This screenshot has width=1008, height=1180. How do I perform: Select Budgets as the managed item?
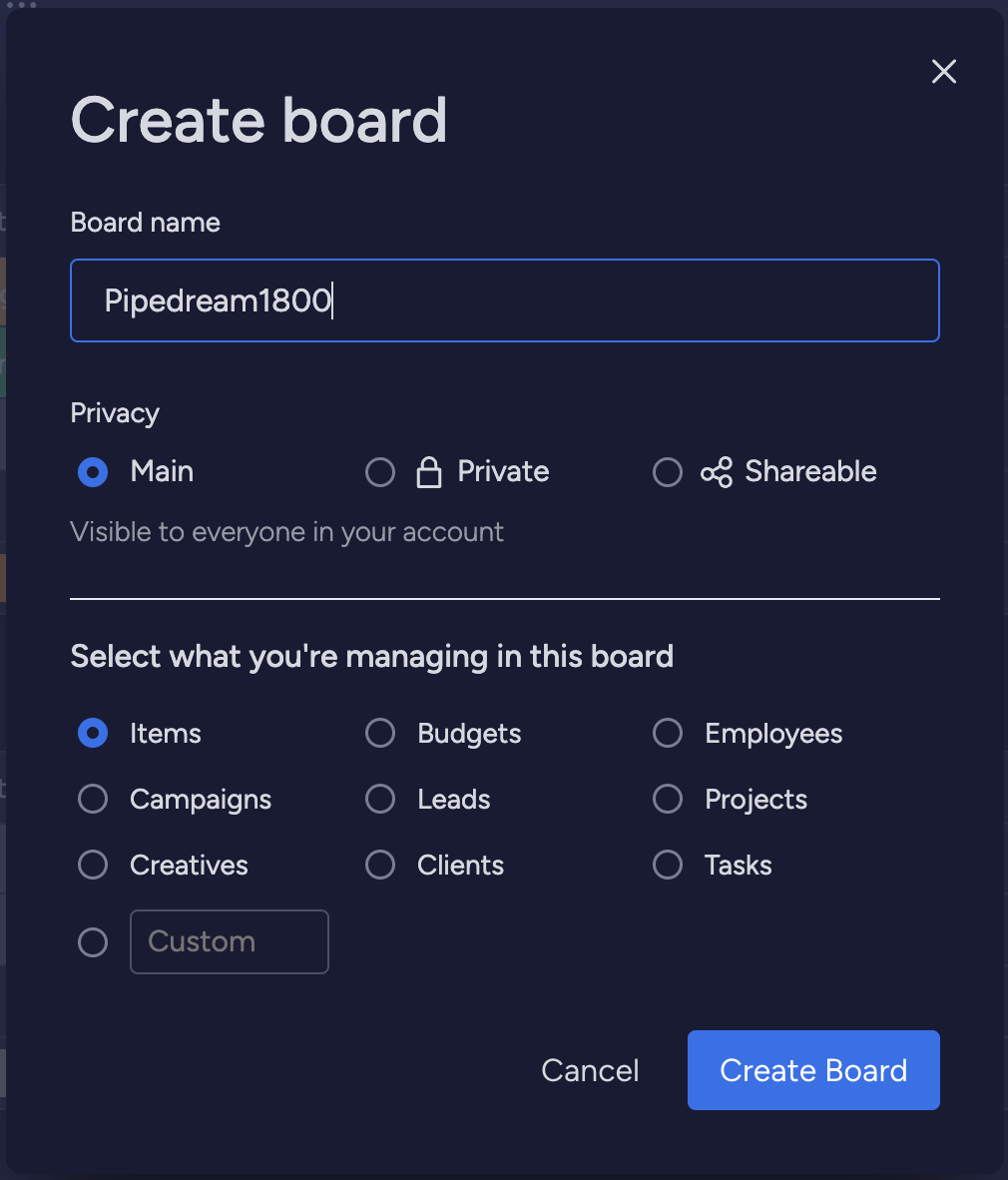click(380, 733)
